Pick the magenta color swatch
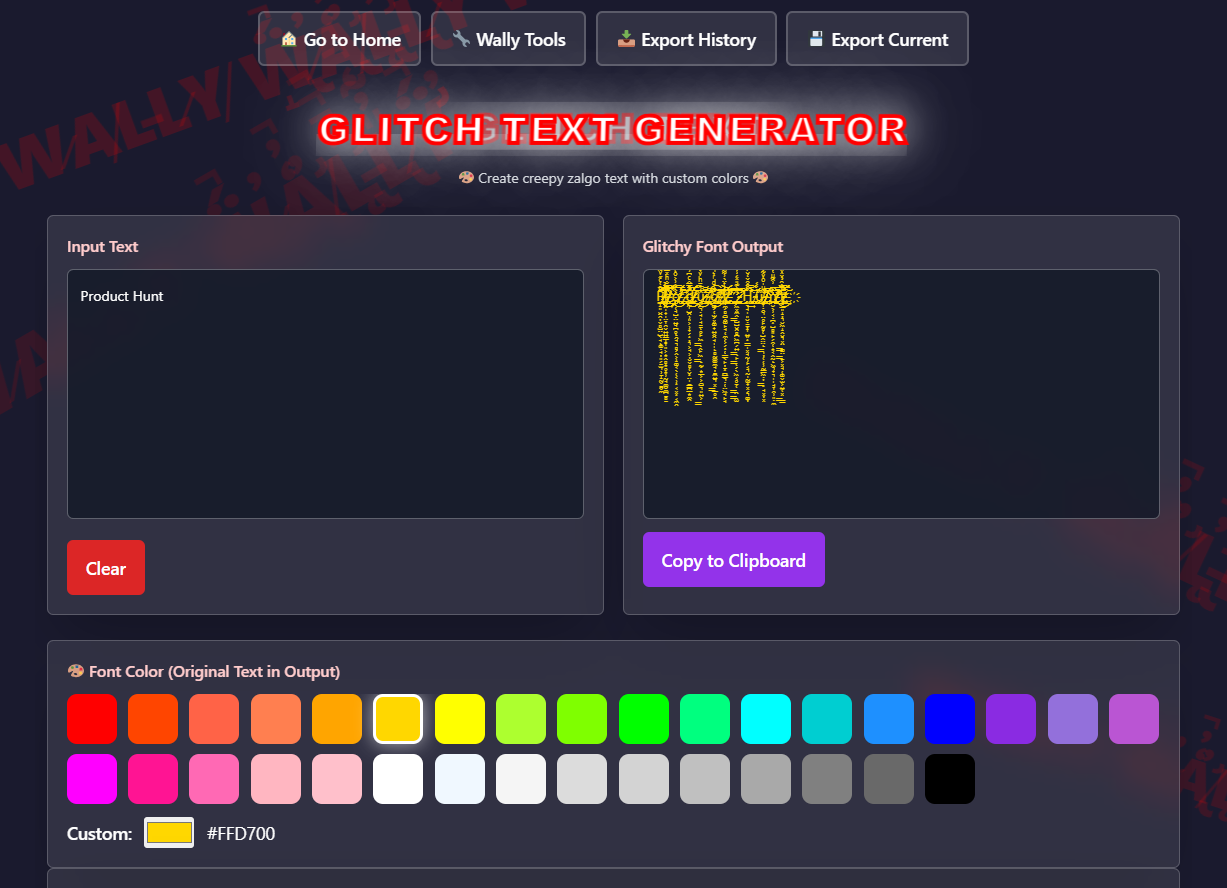This screenshot has width=1227, height=888. pos(92,779)
